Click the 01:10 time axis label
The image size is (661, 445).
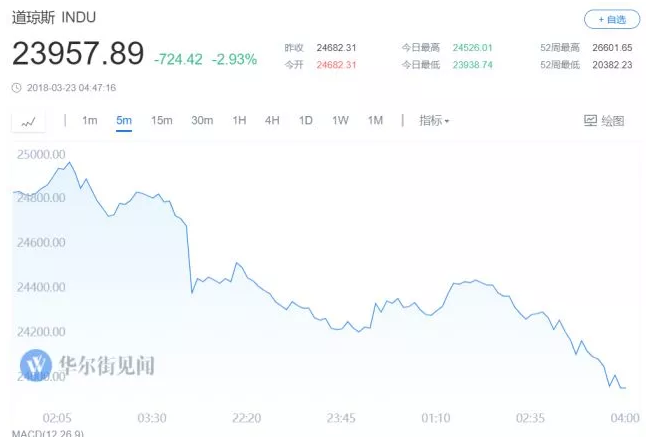coord(436,418)
